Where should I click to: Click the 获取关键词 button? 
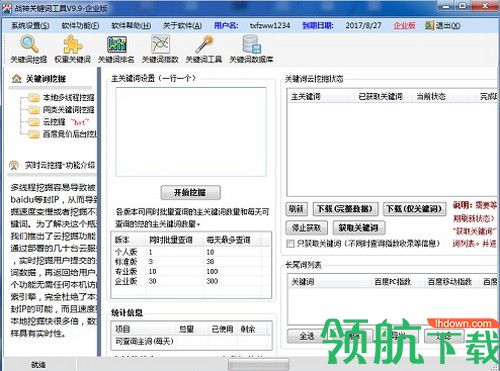pyautogui.click(x=359, y=228)
